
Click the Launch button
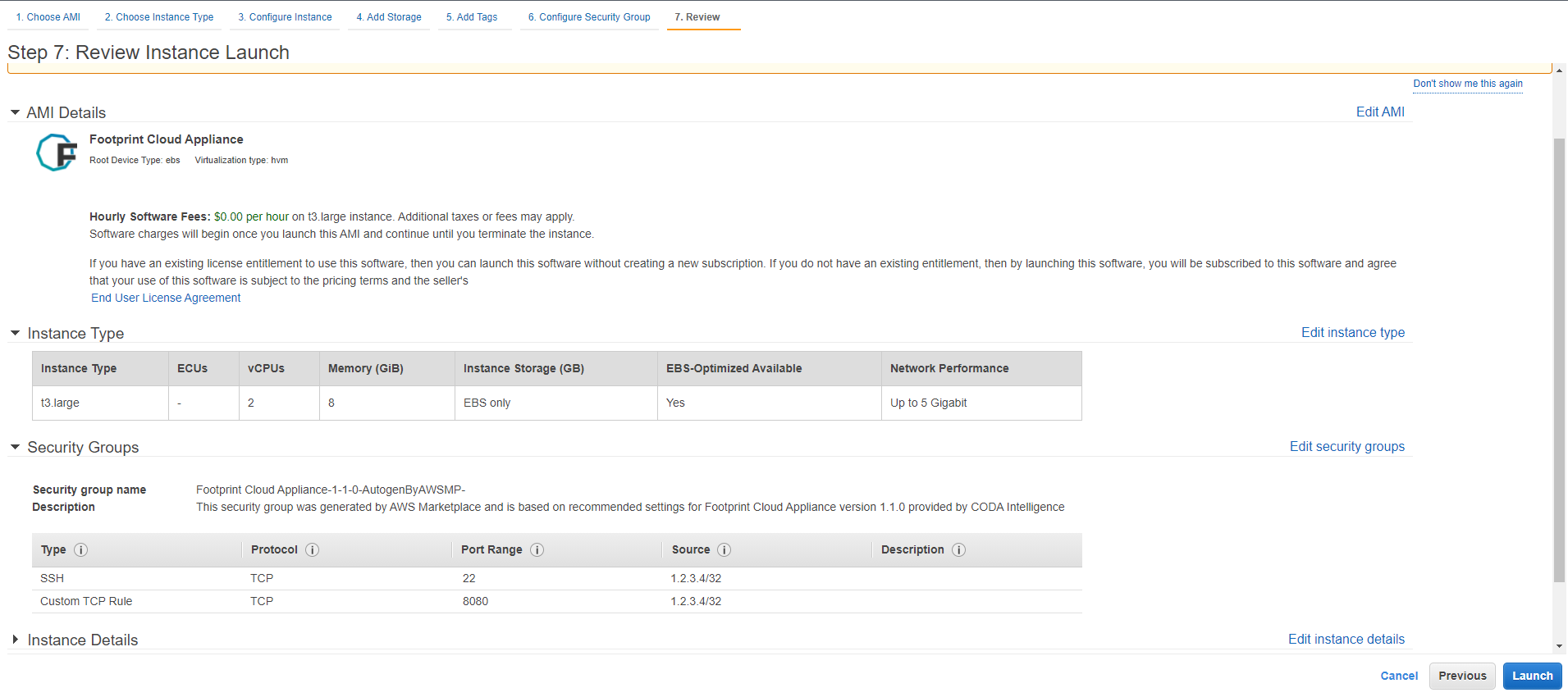[1533, 676]
